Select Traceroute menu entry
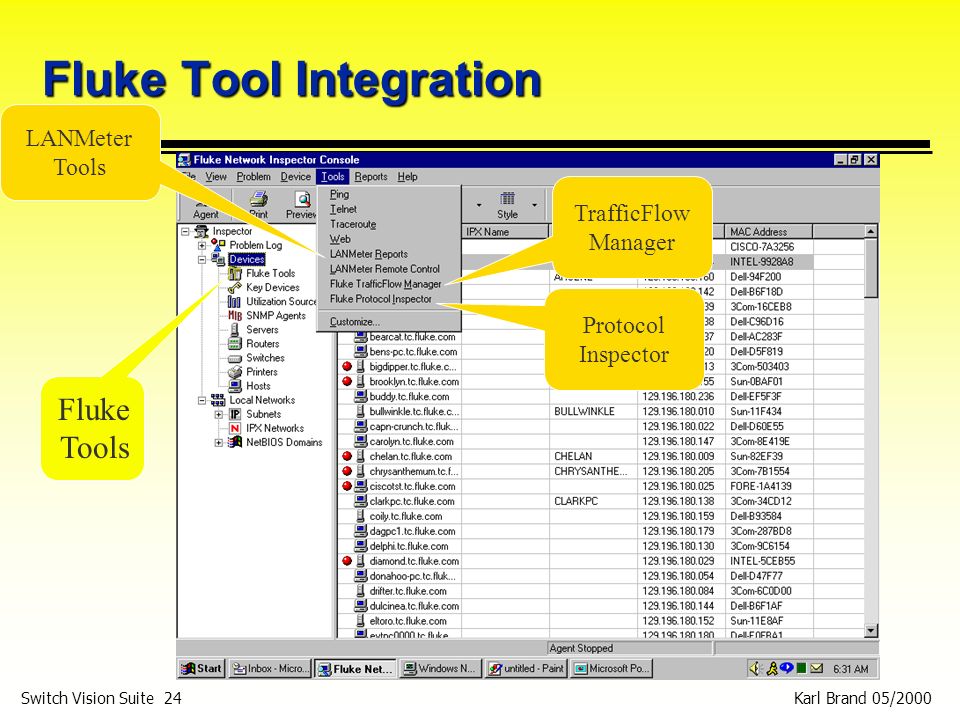960x720 pixels. pos(353,224)
